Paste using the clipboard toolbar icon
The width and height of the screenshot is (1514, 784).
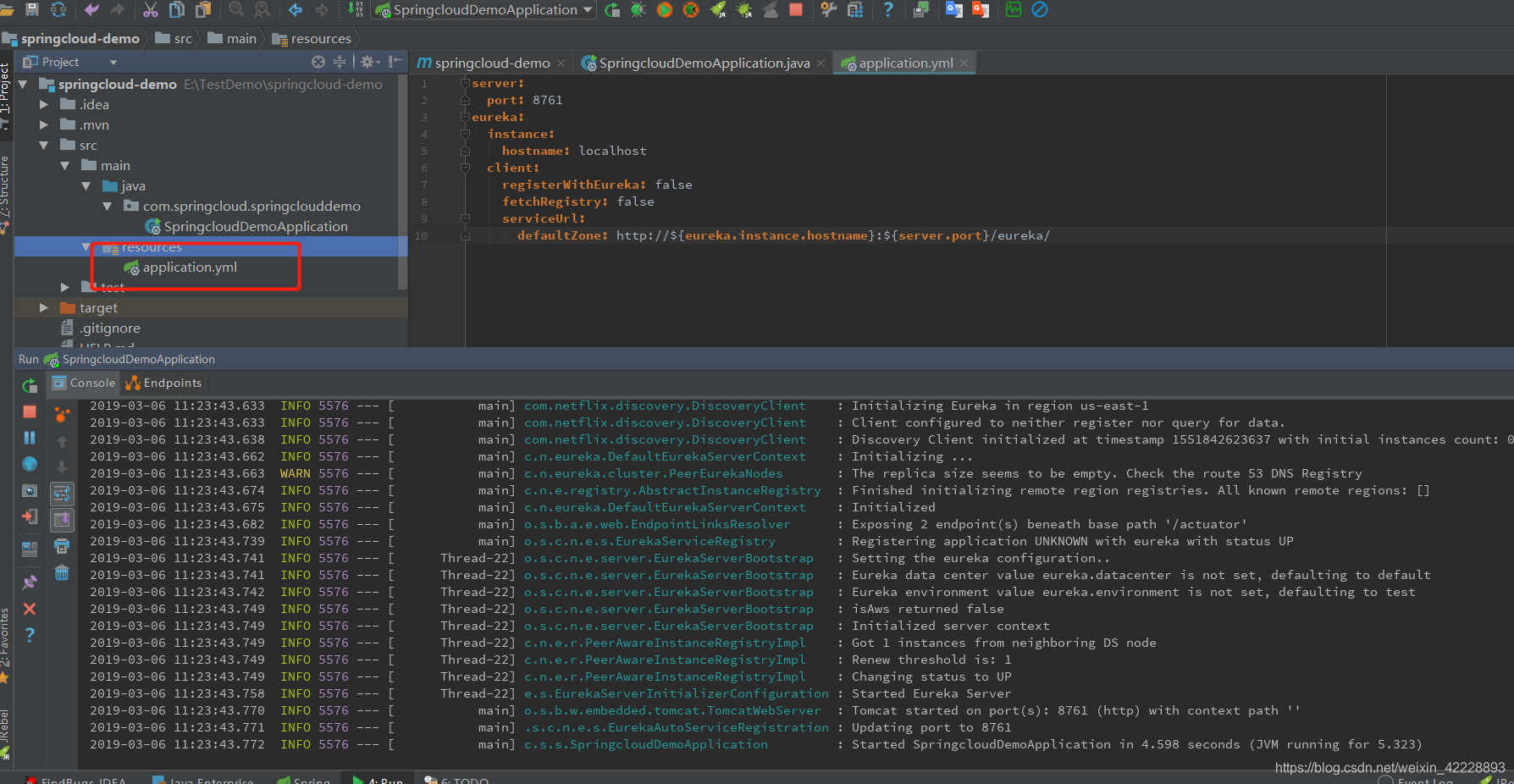pyautogui.click(x=203, y=9)
